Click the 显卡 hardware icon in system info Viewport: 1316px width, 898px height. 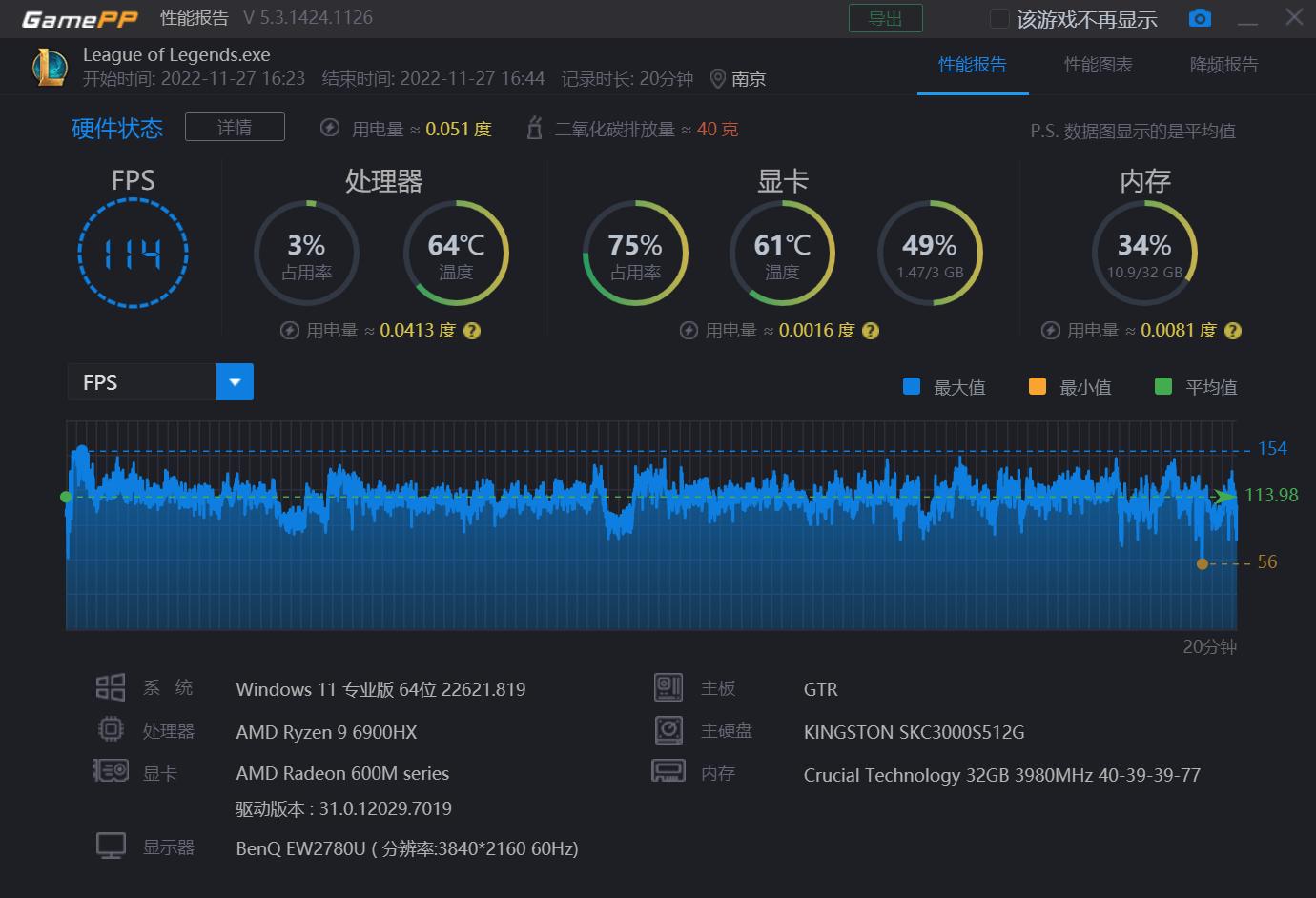[110, 771]
